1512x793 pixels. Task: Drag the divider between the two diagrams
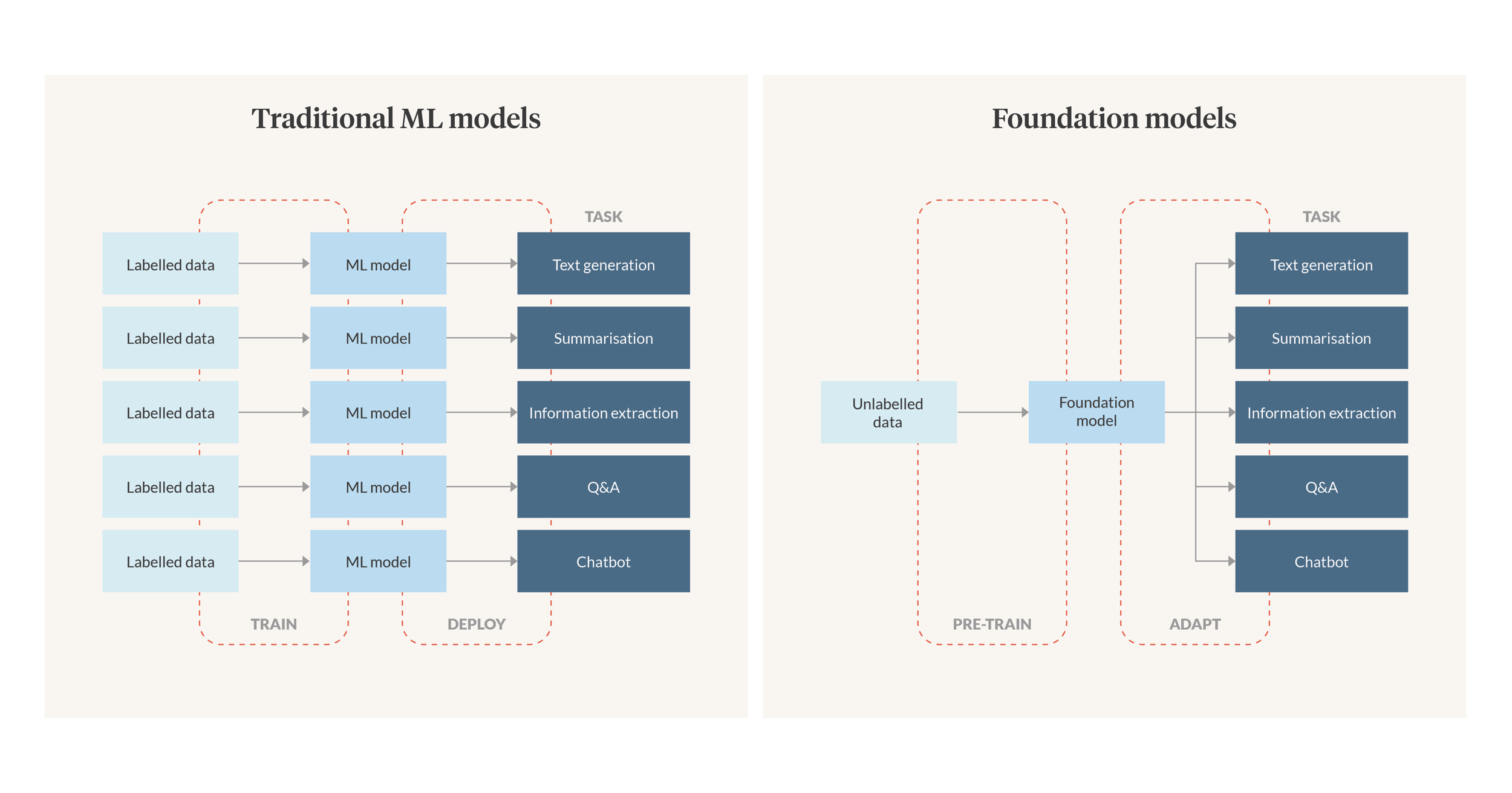click(x=756, y=396)
